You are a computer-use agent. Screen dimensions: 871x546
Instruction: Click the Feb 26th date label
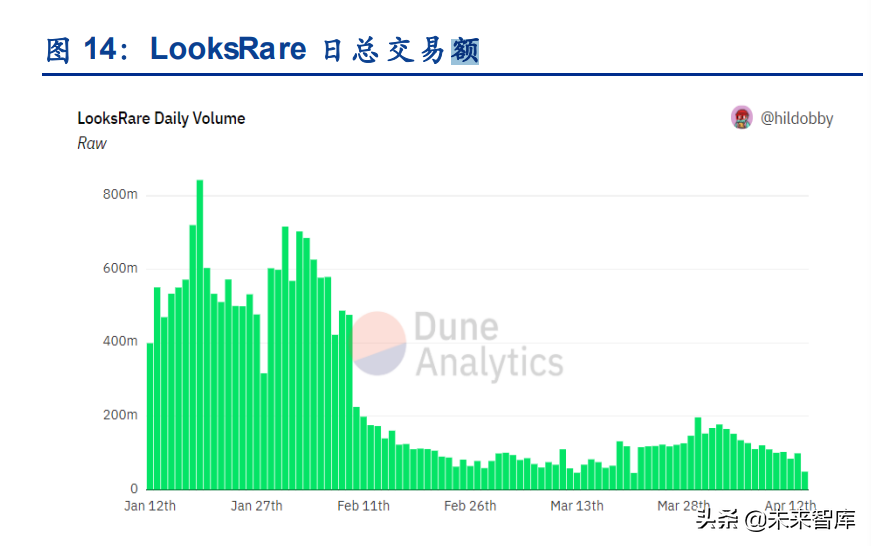point(470,506)
